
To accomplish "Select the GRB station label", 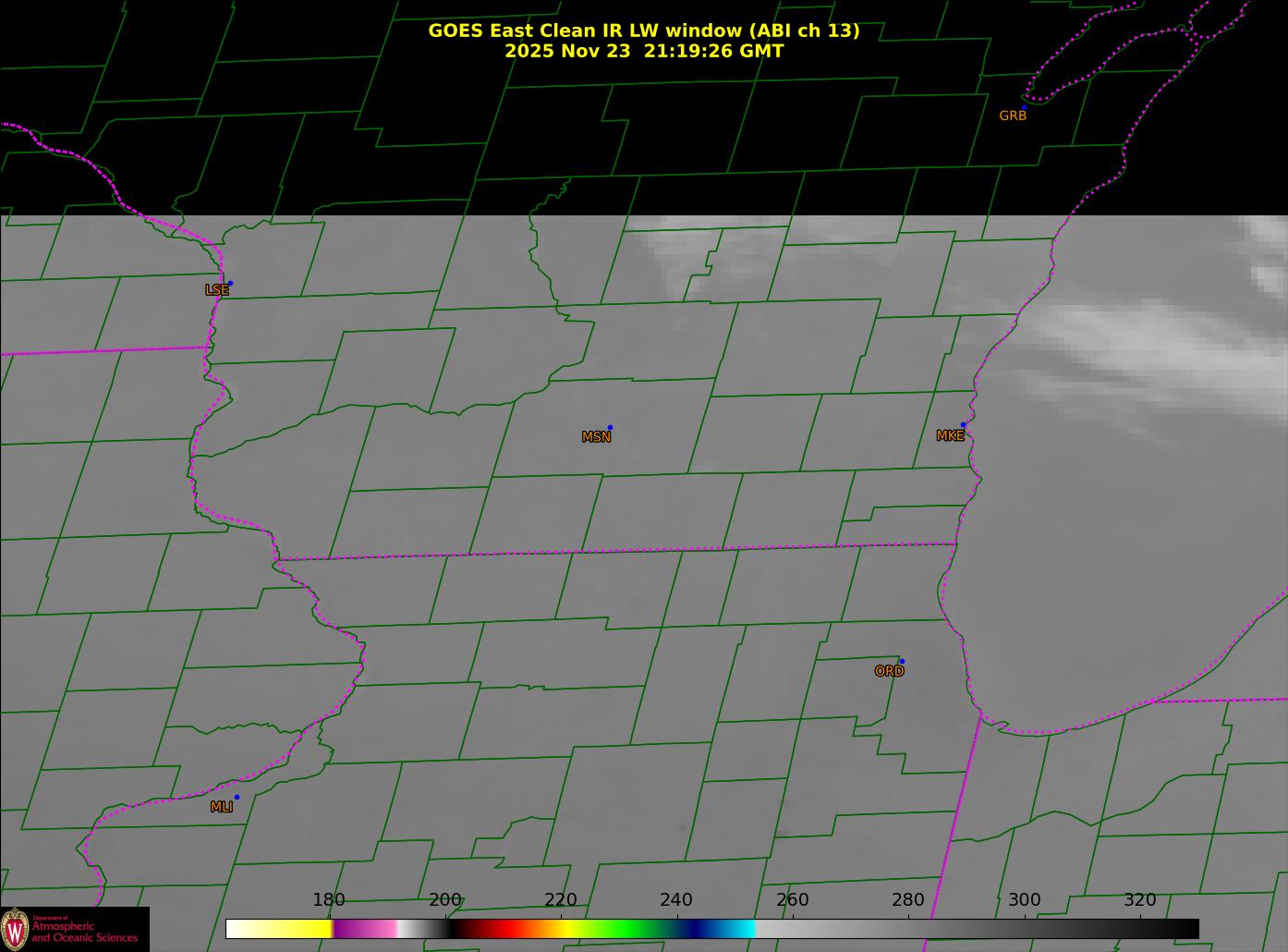I will (x=1013, y=116).
